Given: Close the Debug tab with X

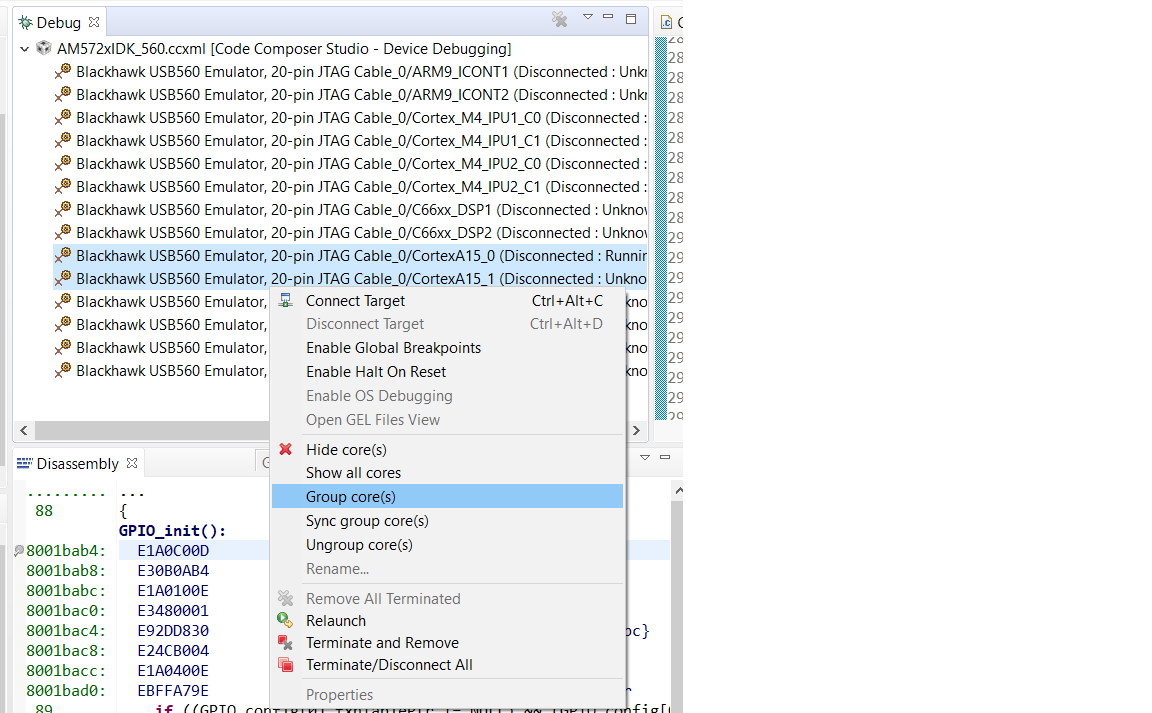Looking at the screenshot, I should 94,22.
